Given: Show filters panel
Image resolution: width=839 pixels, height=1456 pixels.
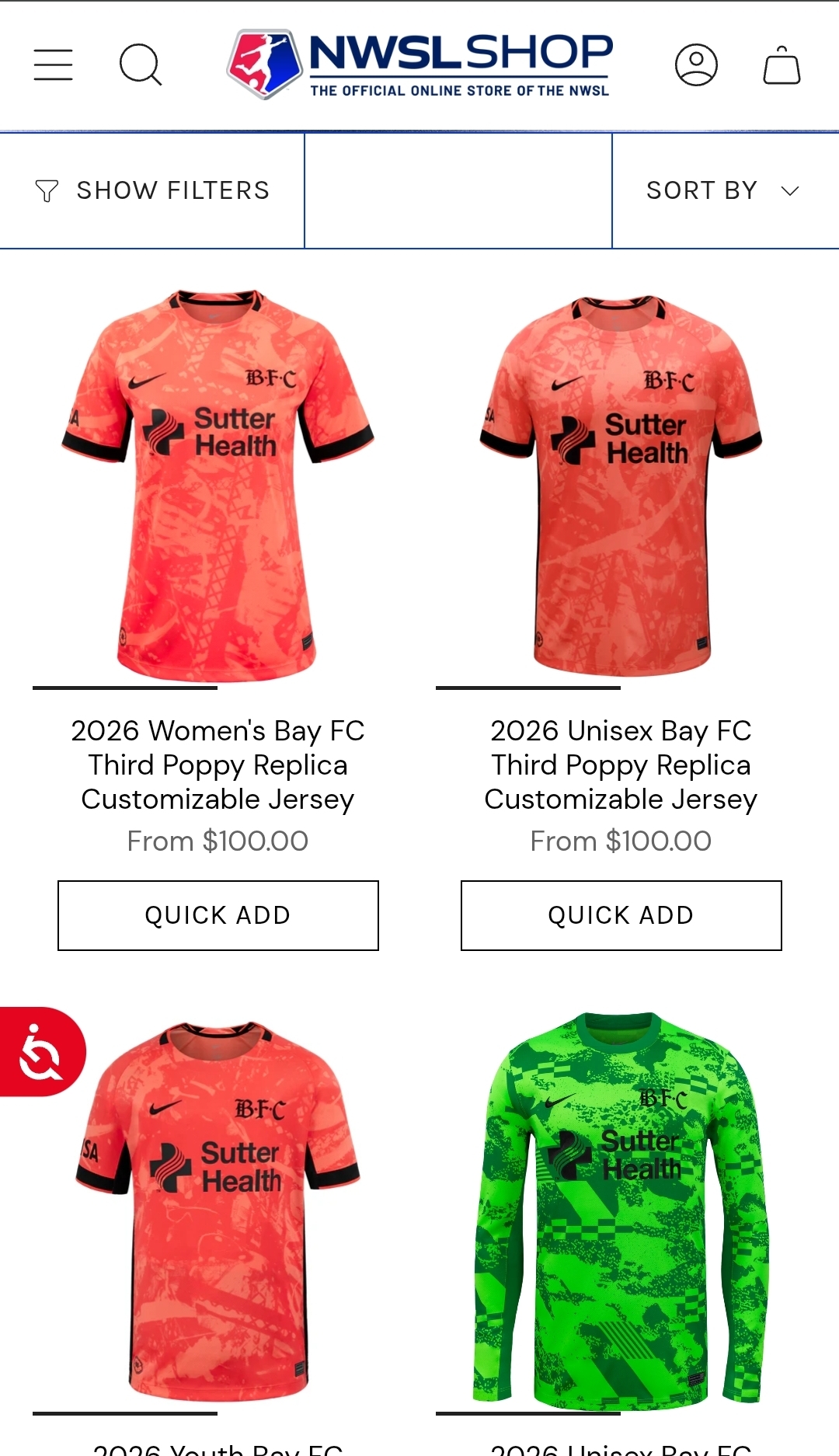Looking at the screenshot, I should pyautogui.click(x=152, y=191).
